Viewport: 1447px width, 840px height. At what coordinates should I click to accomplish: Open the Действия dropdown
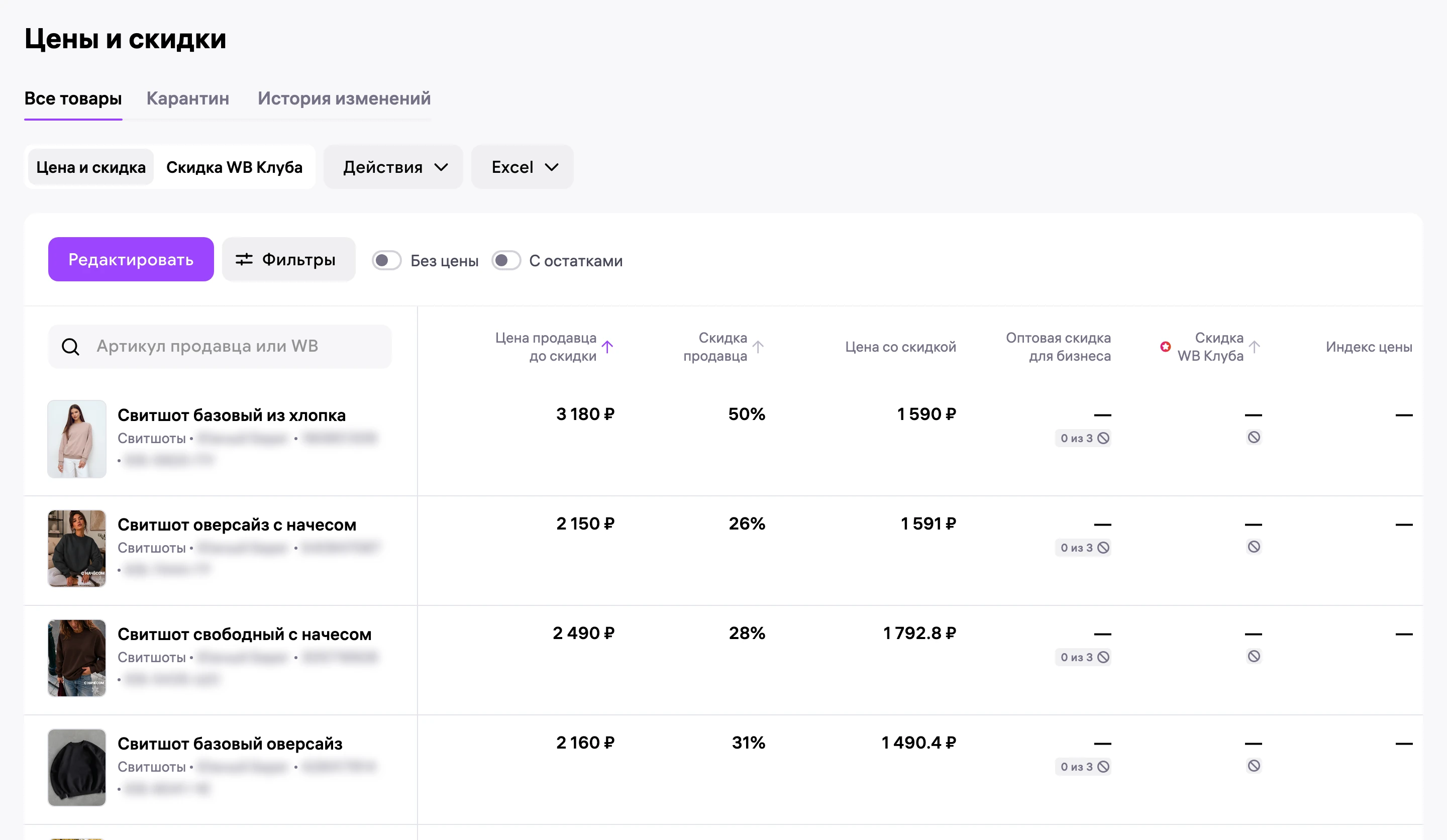click(x=393, y=167)
